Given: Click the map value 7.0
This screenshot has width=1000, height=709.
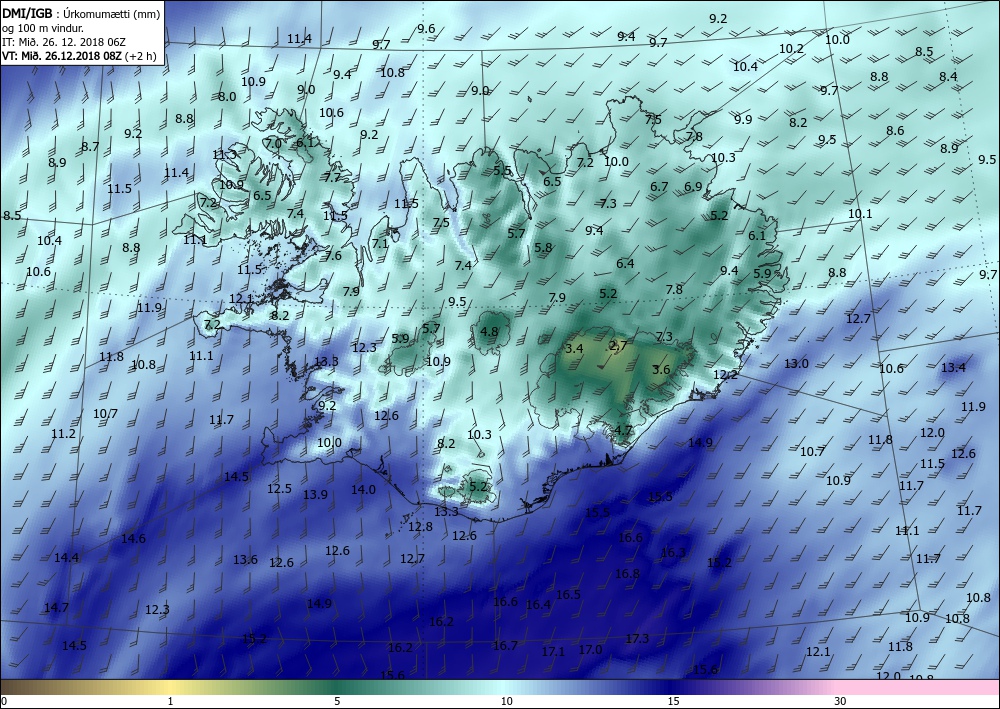Looking at the screenshot, I should pos(273,144).
